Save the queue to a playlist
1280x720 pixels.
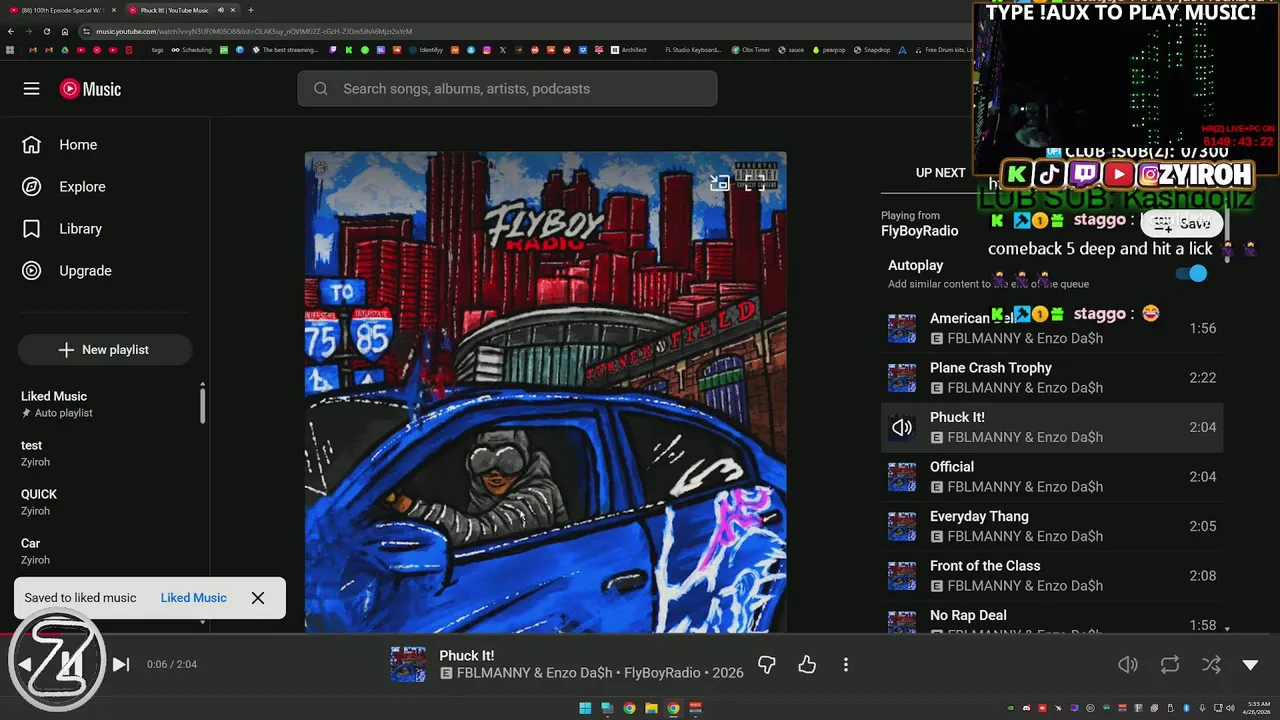click(1183, 224)
